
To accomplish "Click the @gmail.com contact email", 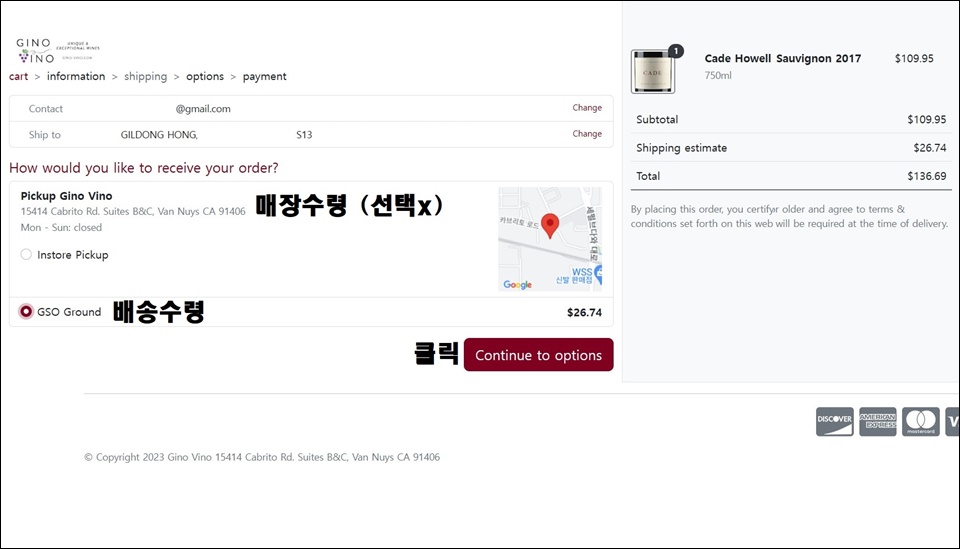I will (x=203, y=109).
